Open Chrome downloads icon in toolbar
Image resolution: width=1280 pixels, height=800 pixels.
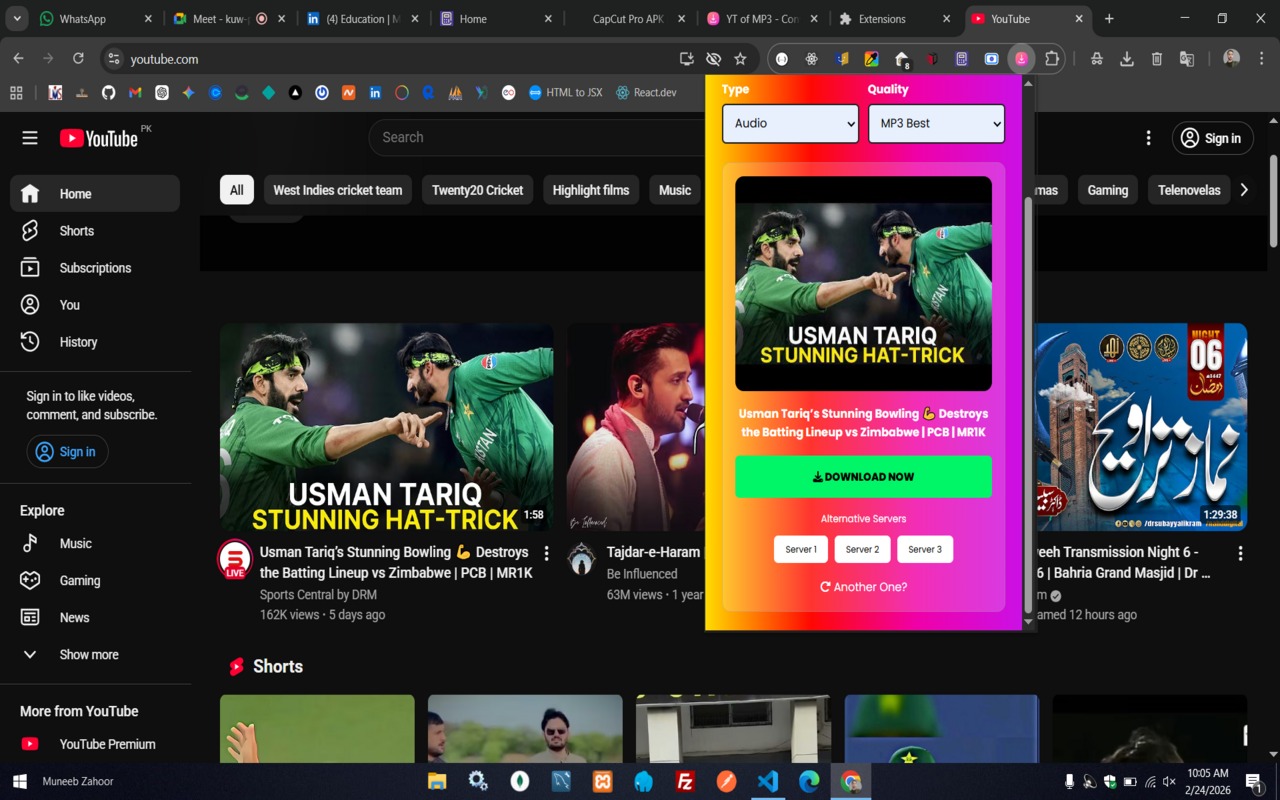[1127, 59]
